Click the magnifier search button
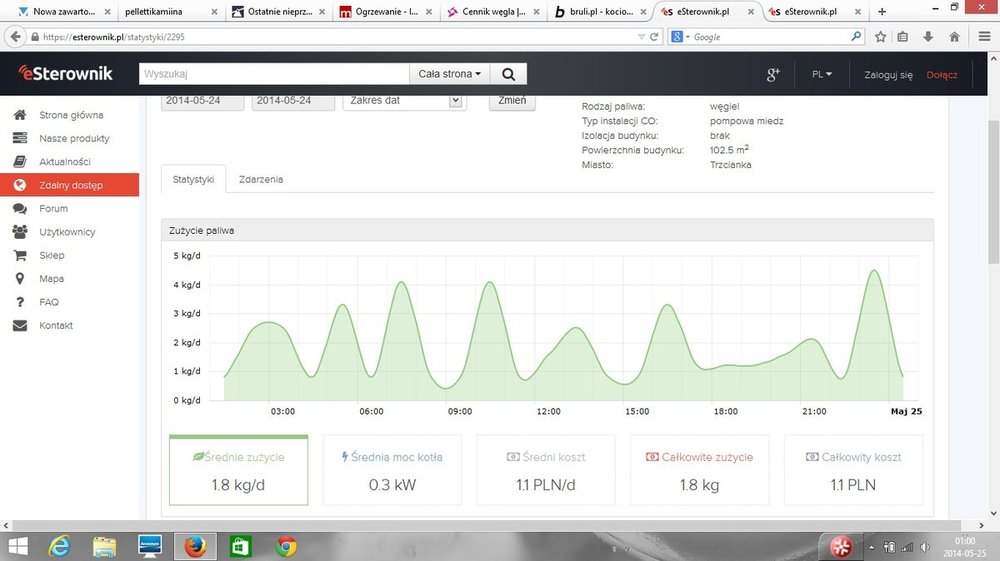The width and height of the screenshot is (1000, 561). pyautogui.click(x=508, y=74)
